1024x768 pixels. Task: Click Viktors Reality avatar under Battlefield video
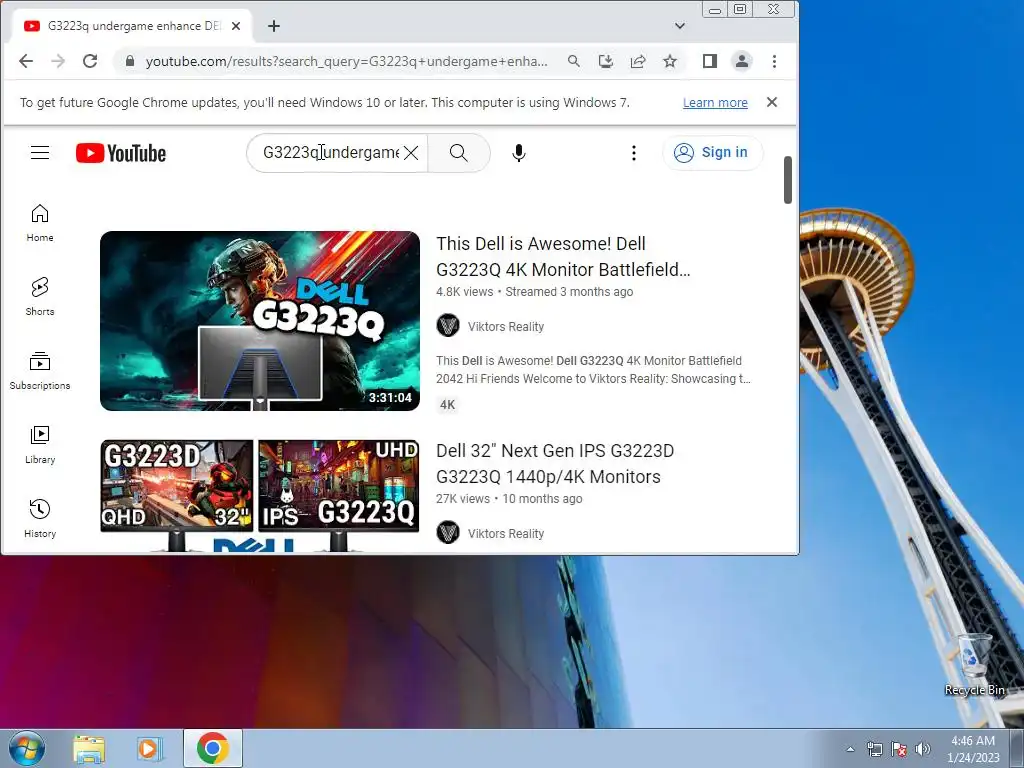[x=448, y=325]
